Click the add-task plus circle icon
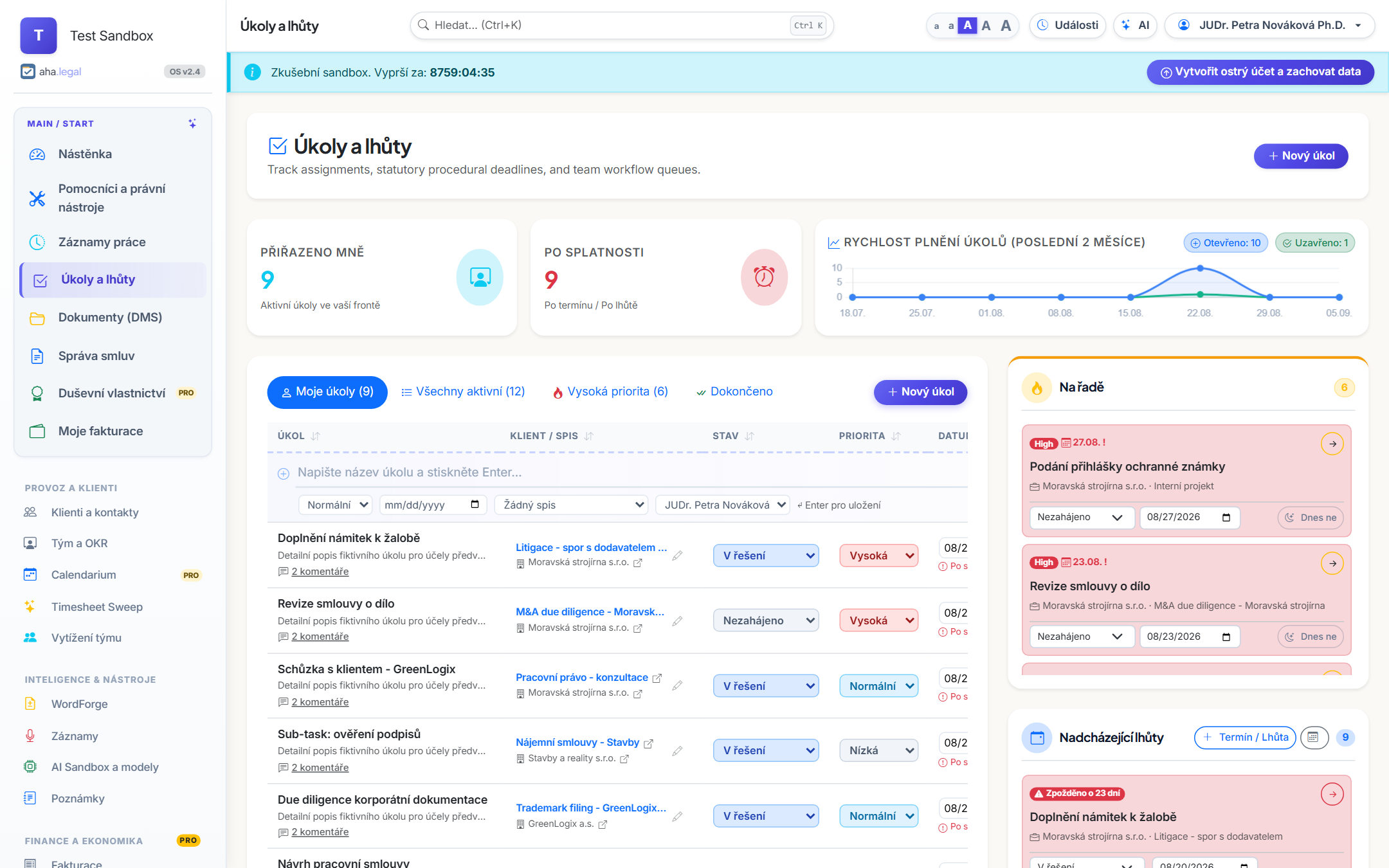This screenshot has height=868, width=1389. pos(284,474)
